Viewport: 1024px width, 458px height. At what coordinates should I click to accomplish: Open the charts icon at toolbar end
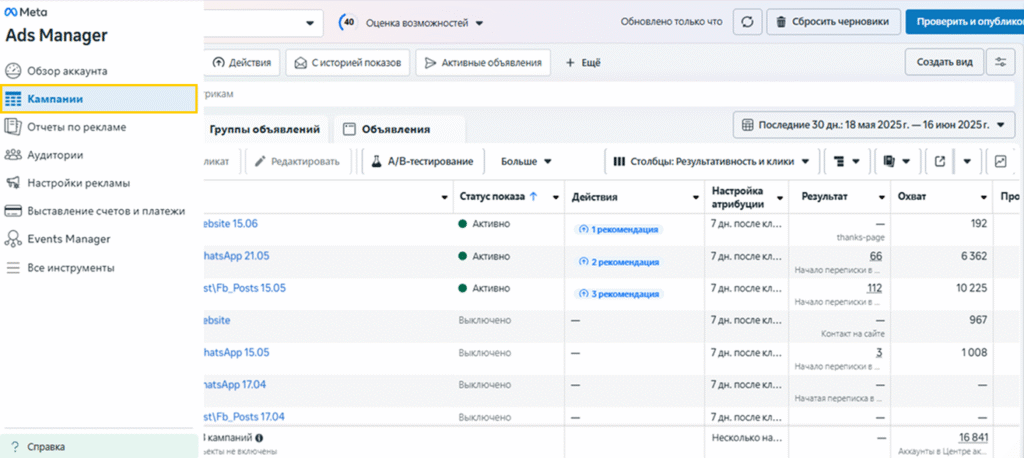[x=1000, y=161]
